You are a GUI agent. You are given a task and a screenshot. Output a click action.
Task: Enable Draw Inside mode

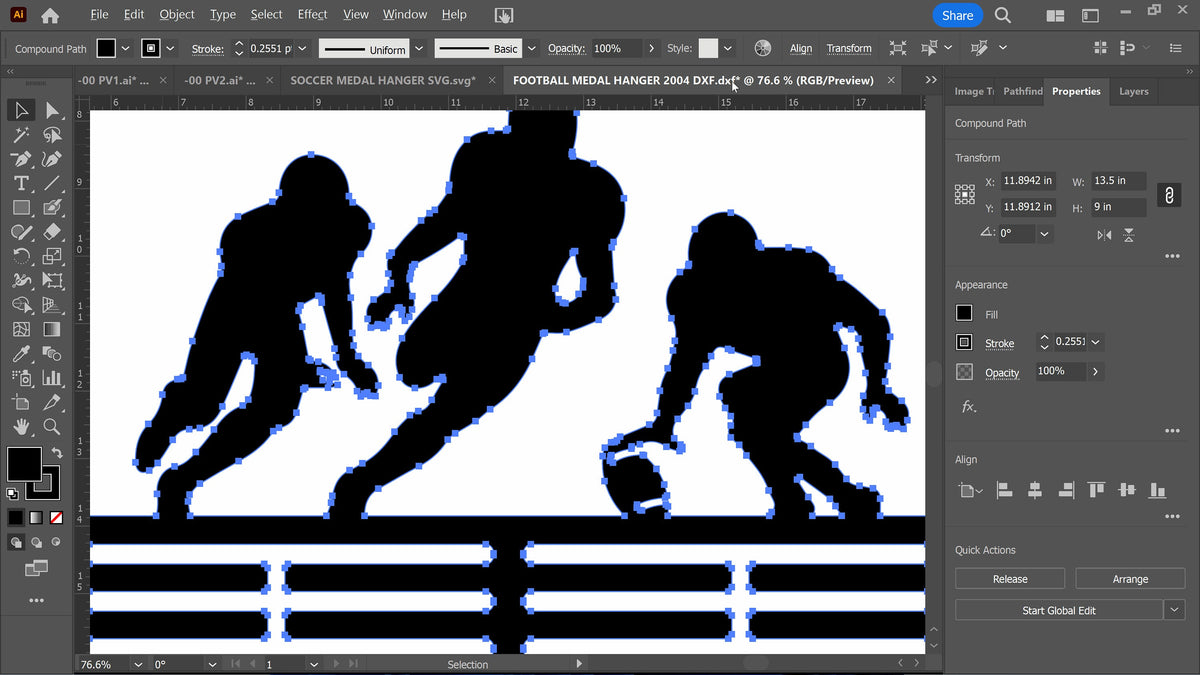point(56,542)
